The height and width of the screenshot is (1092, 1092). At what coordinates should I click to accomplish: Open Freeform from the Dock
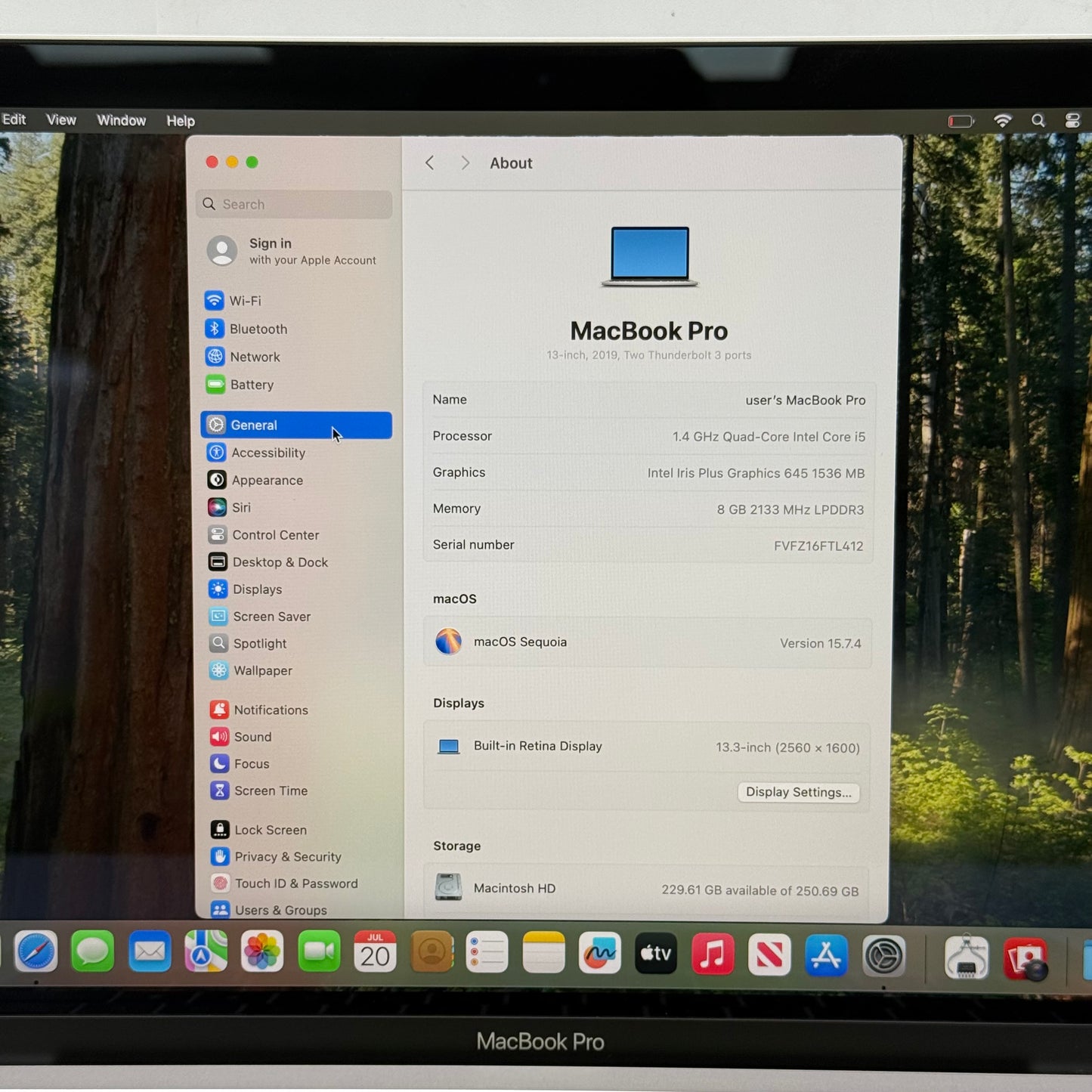coord(600,954)
